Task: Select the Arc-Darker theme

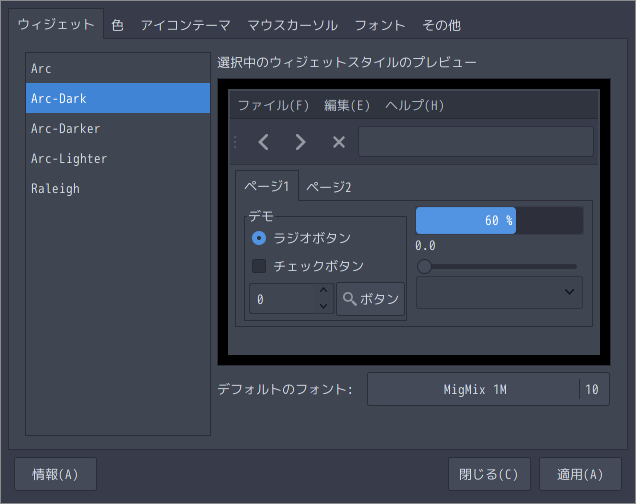Action: click(x=118, y=129)
